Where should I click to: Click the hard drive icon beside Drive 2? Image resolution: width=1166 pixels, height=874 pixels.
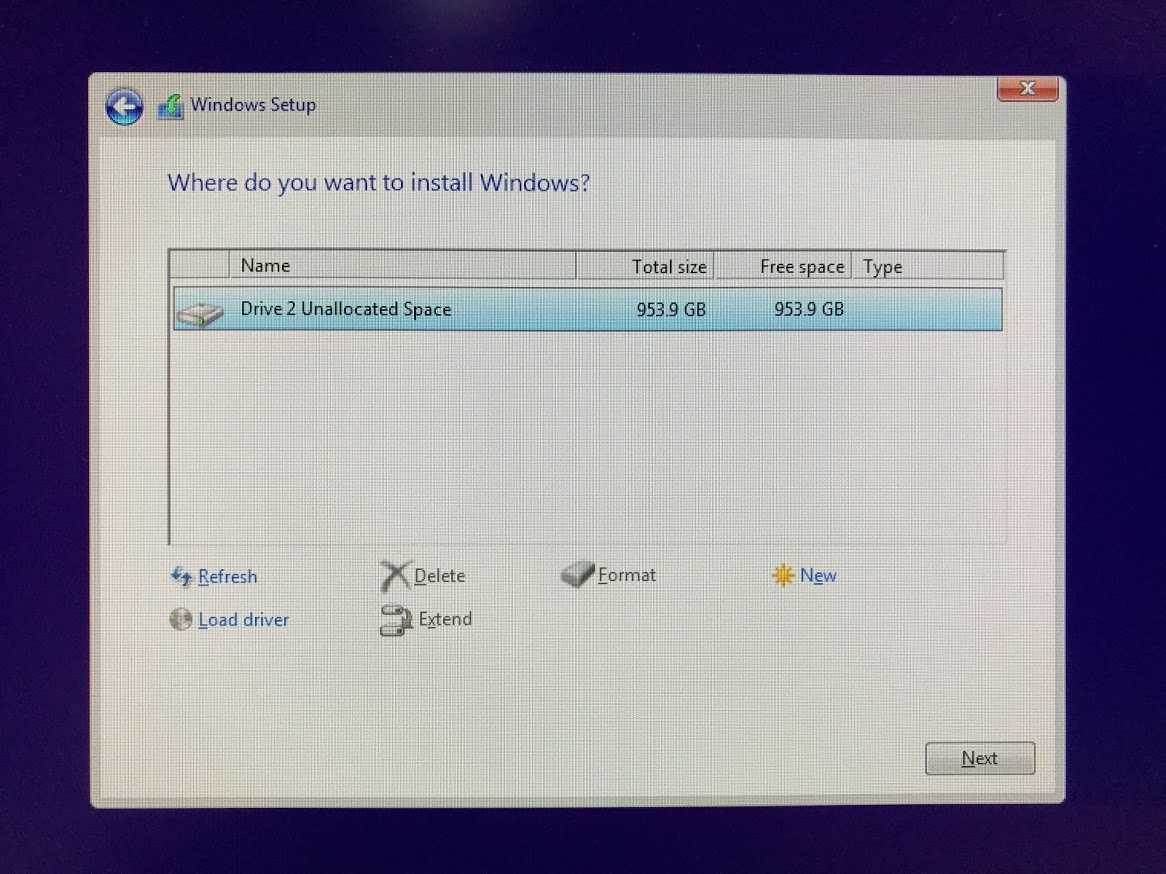tap(203, 310)
